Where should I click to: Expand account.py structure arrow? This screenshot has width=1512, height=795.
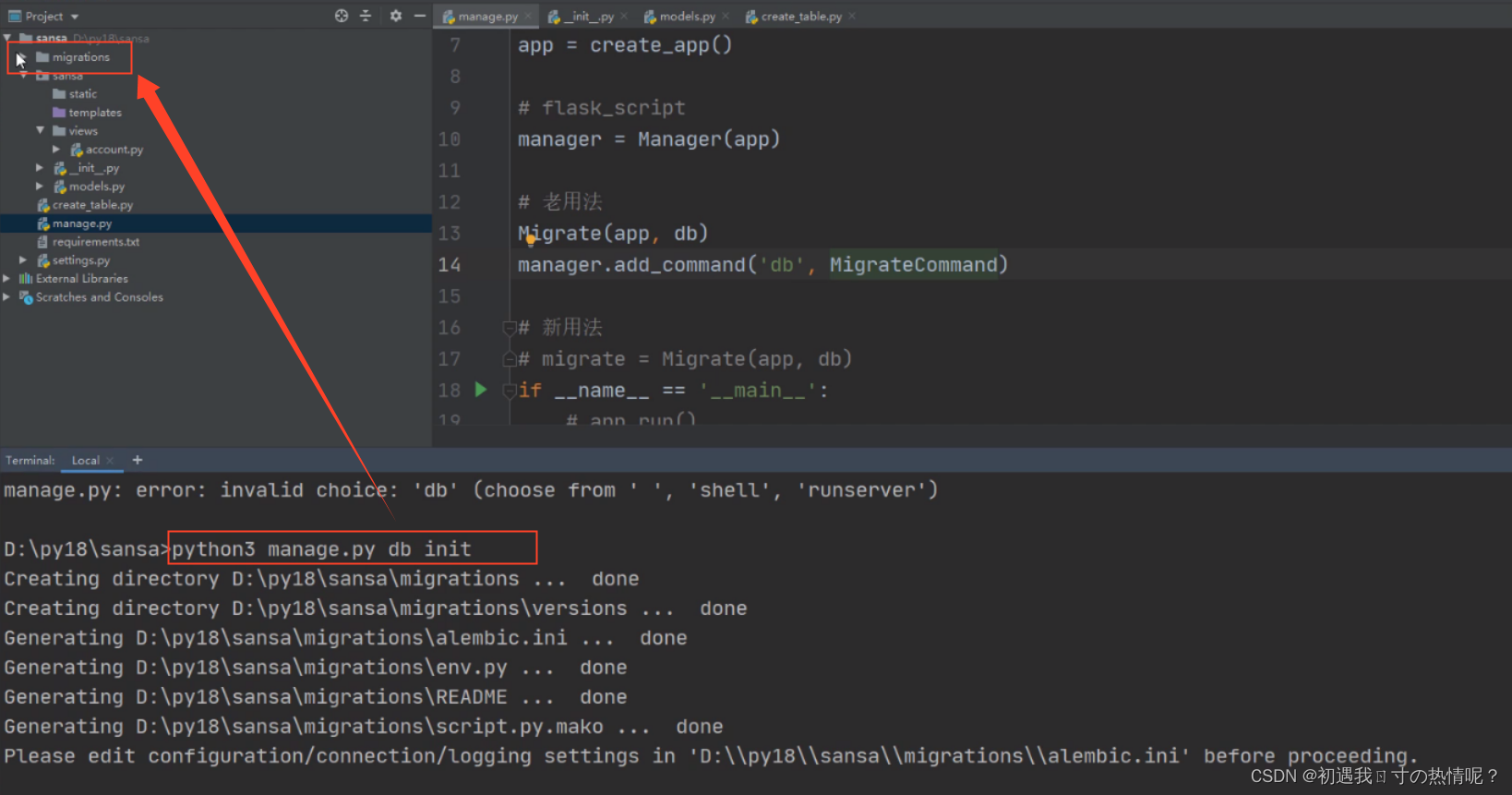[56, 149]
